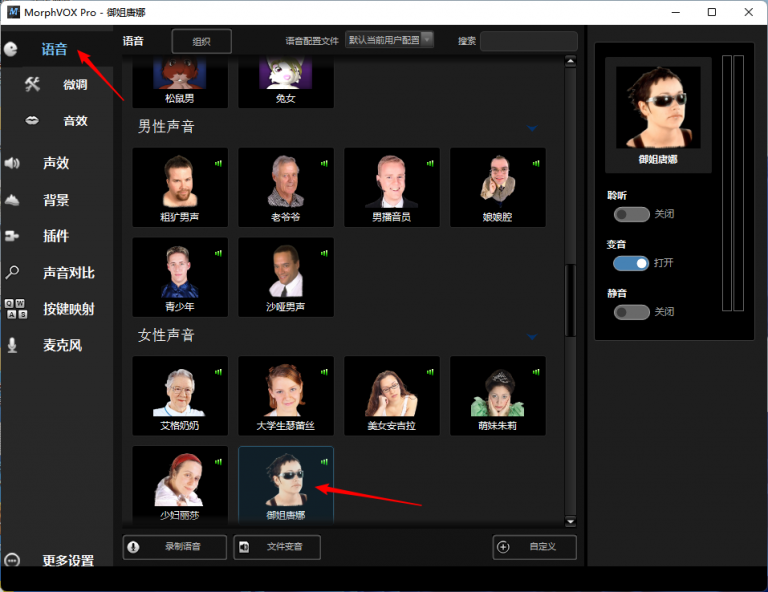Image resolution: width=768 pixels, height=592 pixels.
Task: Choose the 少妇丽莎 voice
Action: coord(180,485)
